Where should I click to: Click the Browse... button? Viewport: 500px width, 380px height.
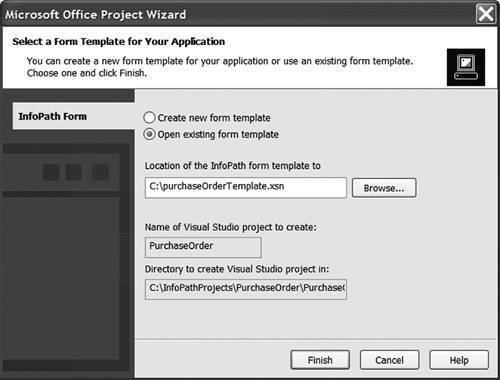click(x=384, y=188)
